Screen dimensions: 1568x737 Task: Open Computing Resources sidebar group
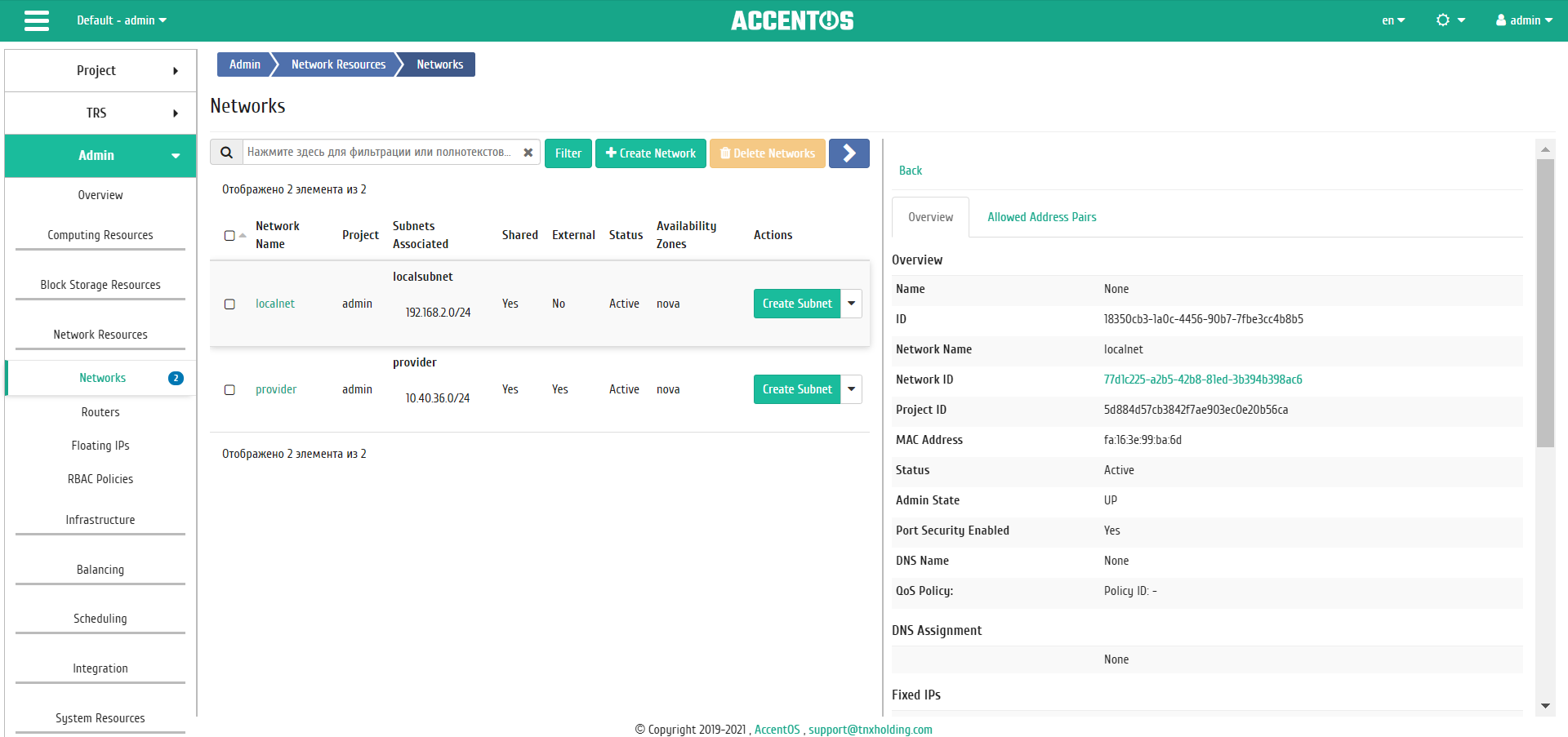100,235
